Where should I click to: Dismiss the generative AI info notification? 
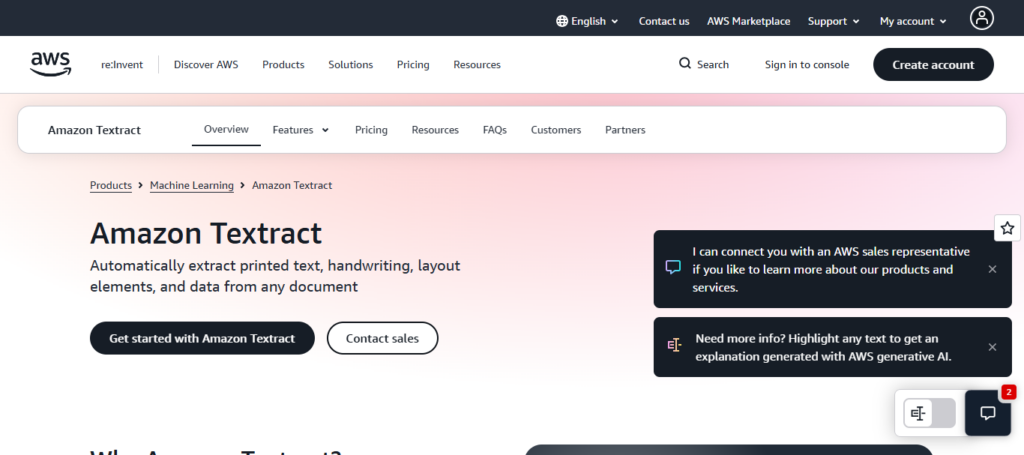click(x=992, y=347)
